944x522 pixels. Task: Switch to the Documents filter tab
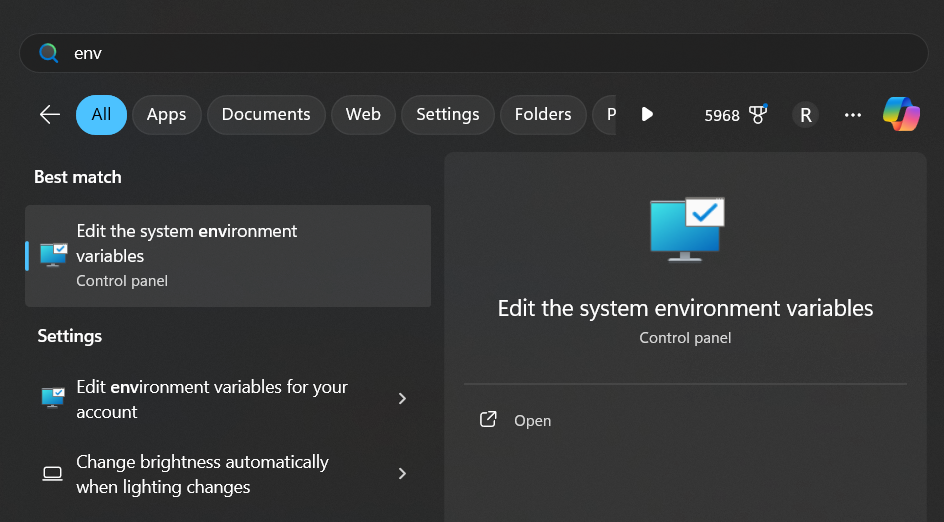(266, 114)
